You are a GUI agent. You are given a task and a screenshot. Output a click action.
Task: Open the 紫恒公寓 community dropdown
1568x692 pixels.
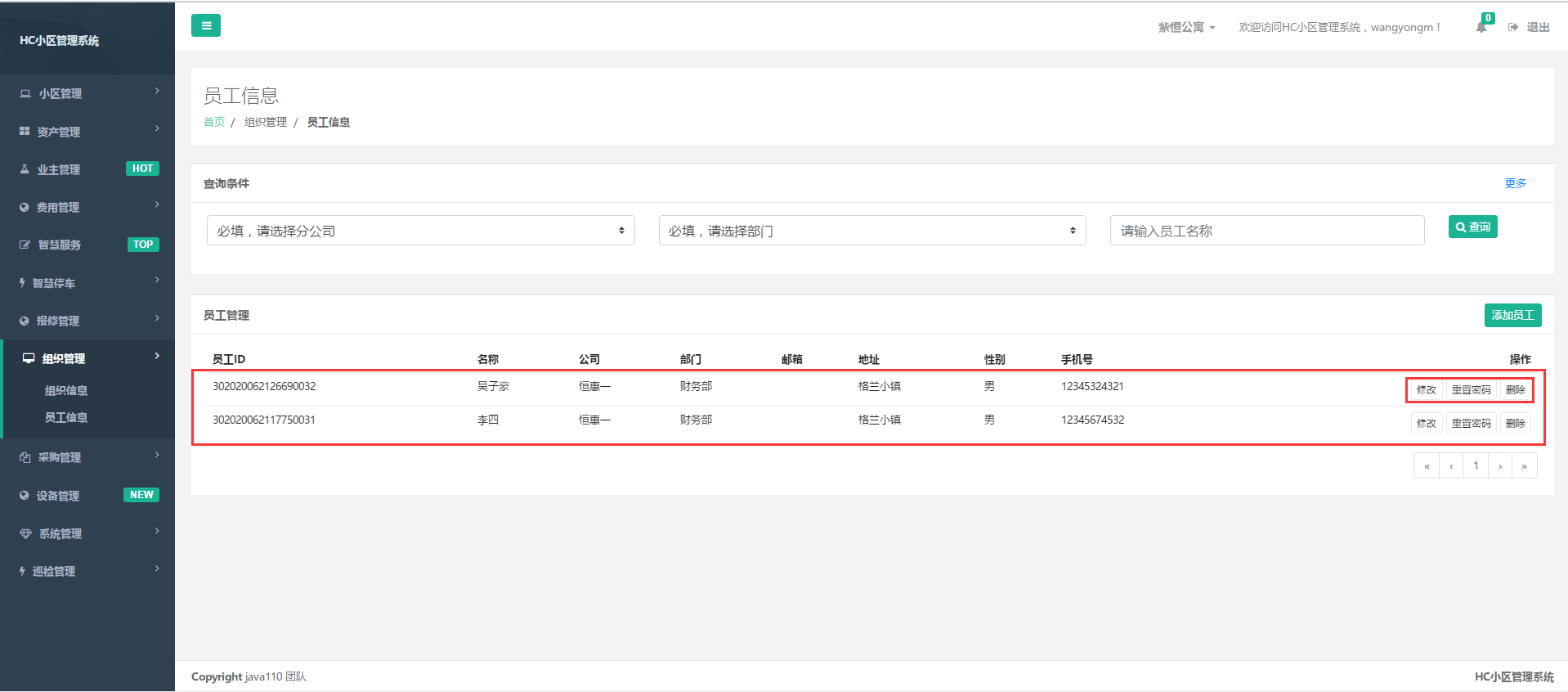point(1186,27)
